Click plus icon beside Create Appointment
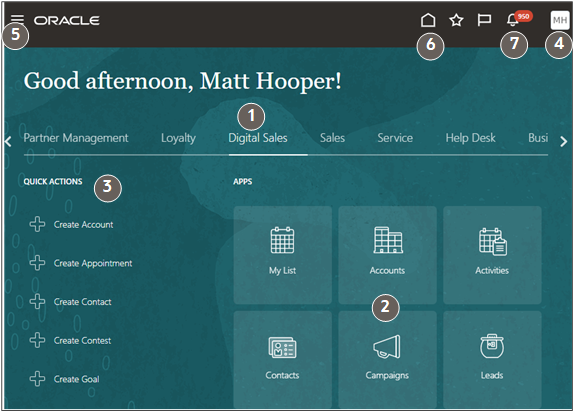This screenshot has height=412, width=574. [37, 263]
